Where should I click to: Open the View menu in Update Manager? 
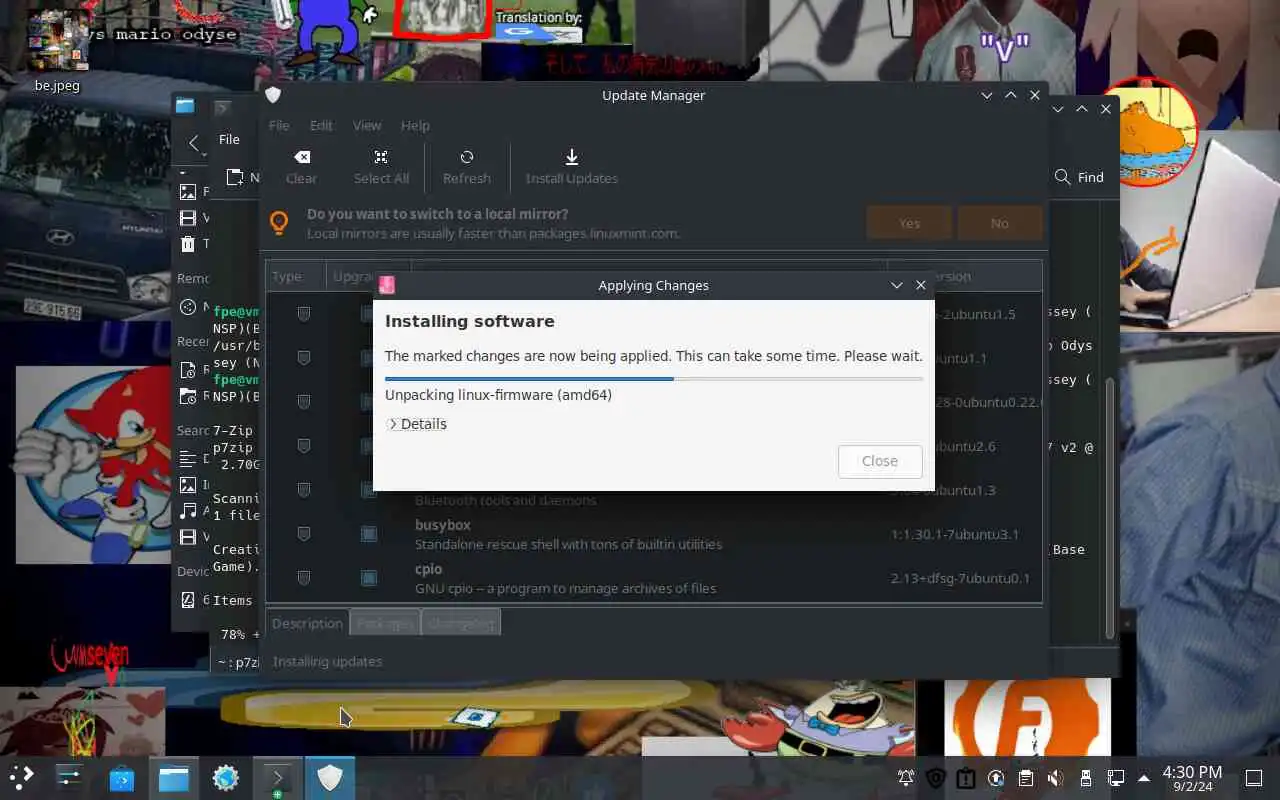[367, 125]
